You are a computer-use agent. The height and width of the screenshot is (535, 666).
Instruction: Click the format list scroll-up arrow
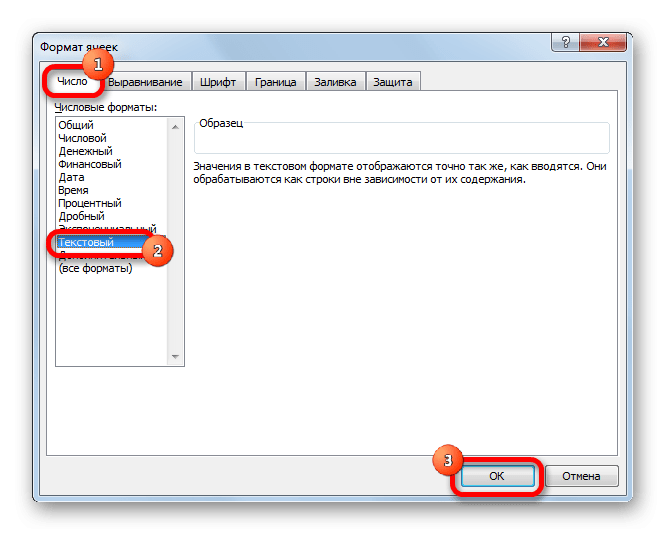coord(175,127)
